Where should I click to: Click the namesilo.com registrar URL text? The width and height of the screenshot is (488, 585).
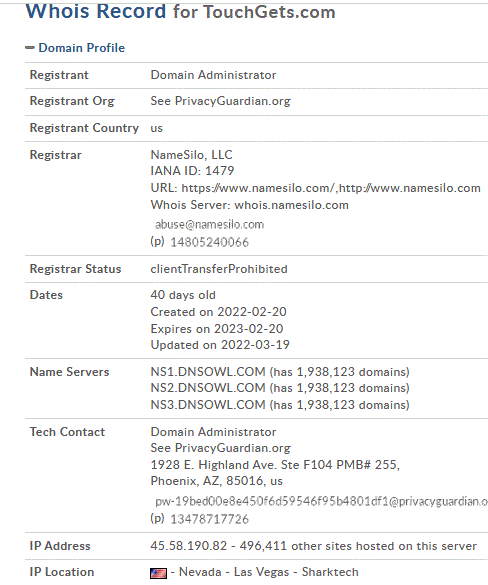point(331,188)
